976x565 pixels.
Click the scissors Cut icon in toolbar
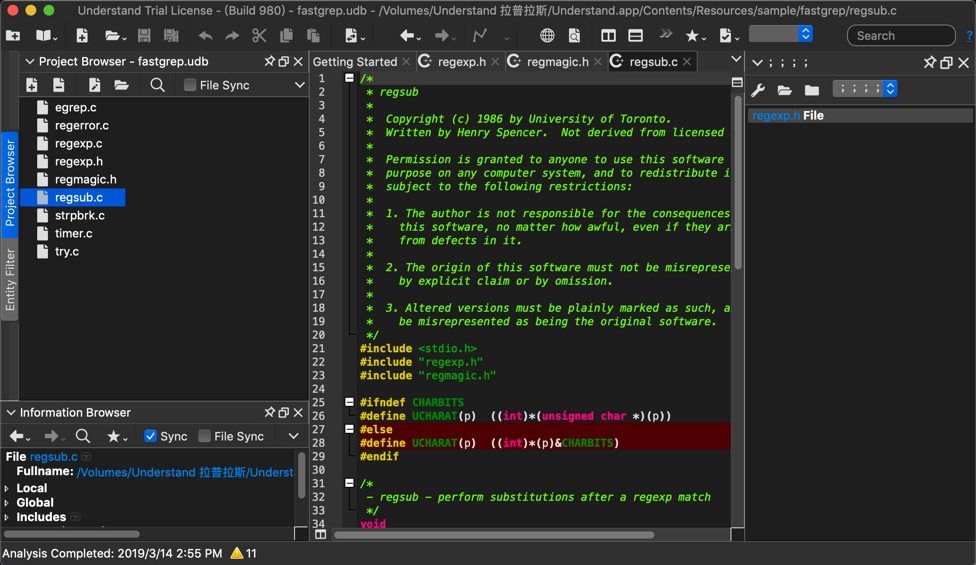point(259,36)
